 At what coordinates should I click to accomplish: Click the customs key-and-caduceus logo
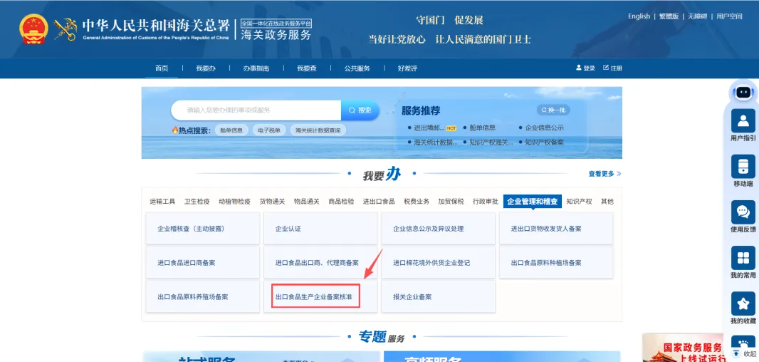(x=65, y=30)
